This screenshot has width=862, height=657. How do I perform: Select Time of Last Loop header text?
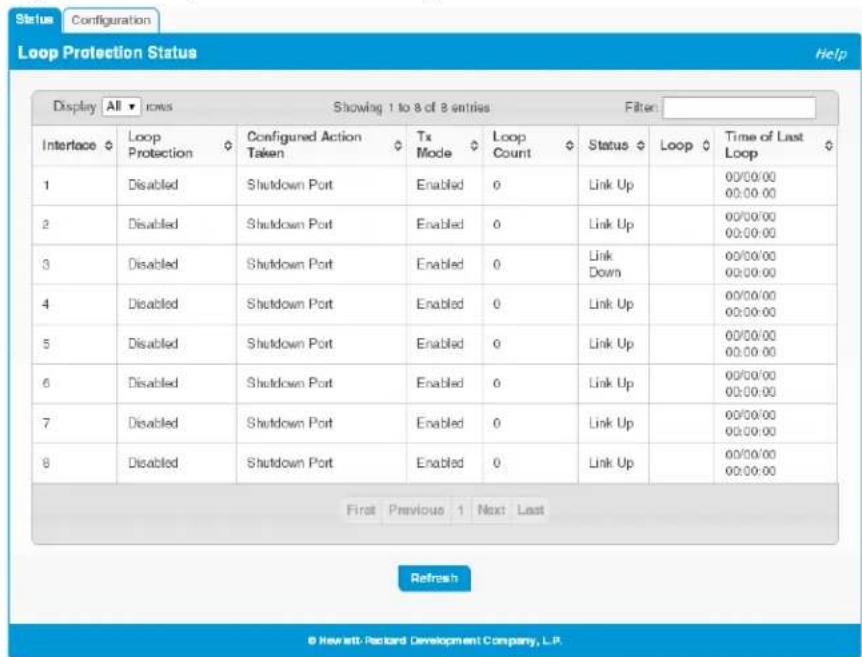(764, 145)
